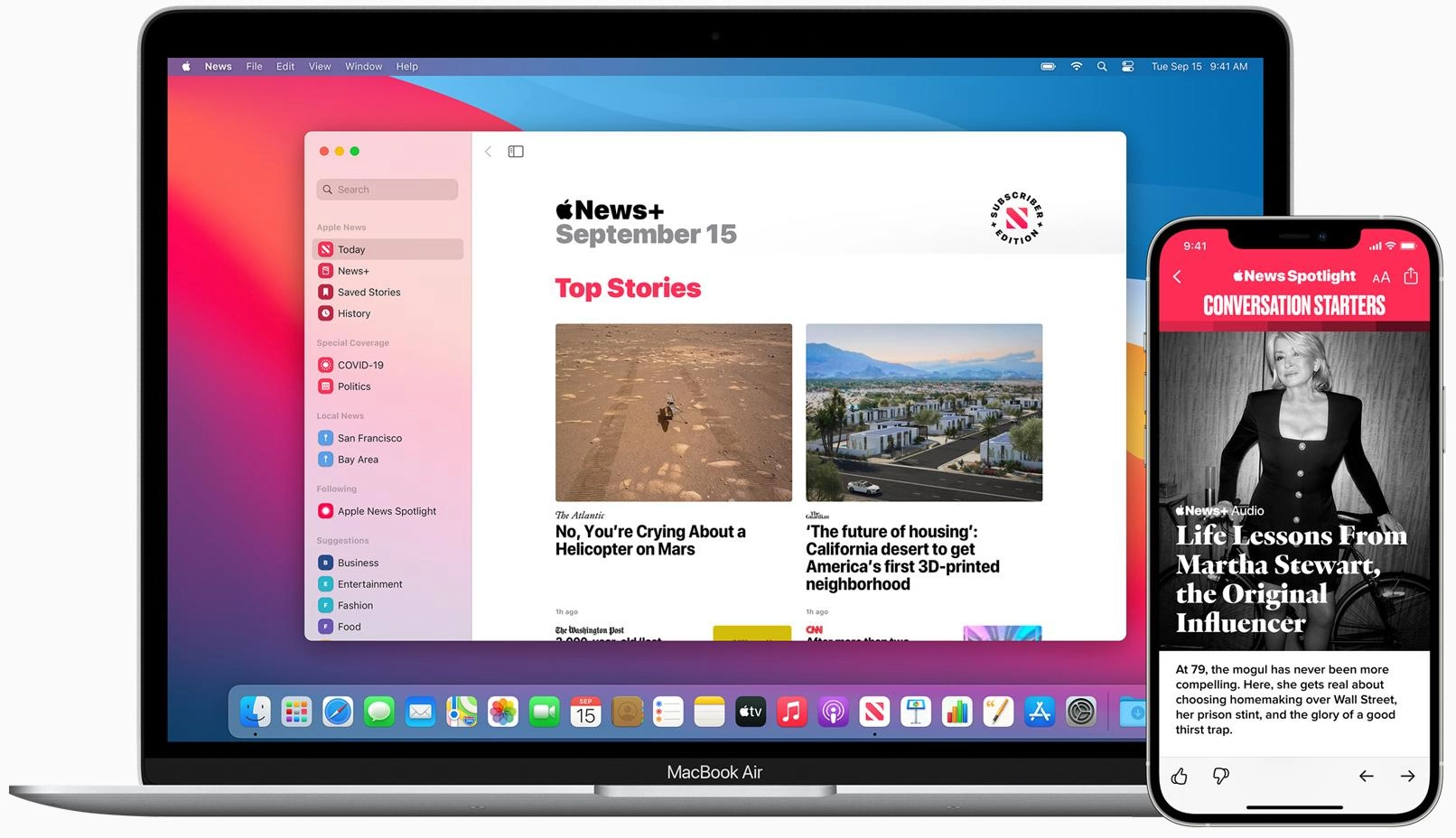This screenshot has height=838, width=1456.
Task: Start FaceTime from the Dock
Action: point(545,712)
